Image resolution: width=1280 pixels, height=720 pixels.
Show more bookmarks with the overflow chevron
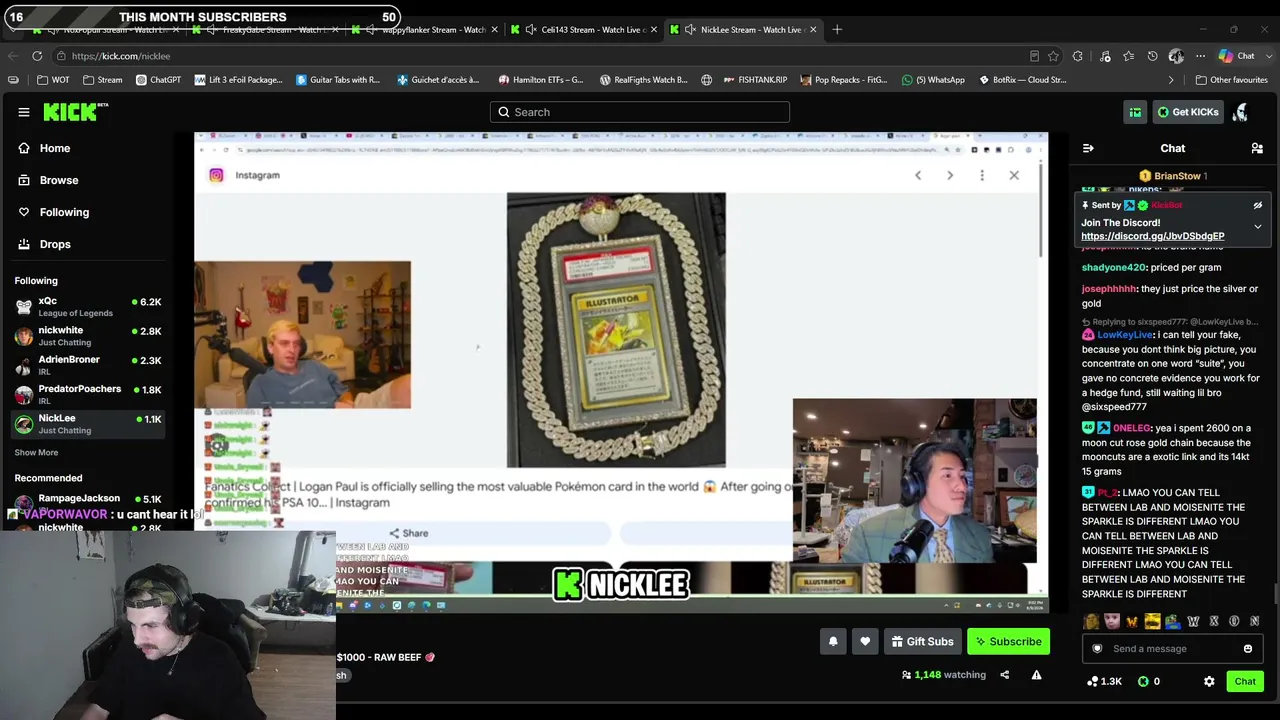[1171, 80]
